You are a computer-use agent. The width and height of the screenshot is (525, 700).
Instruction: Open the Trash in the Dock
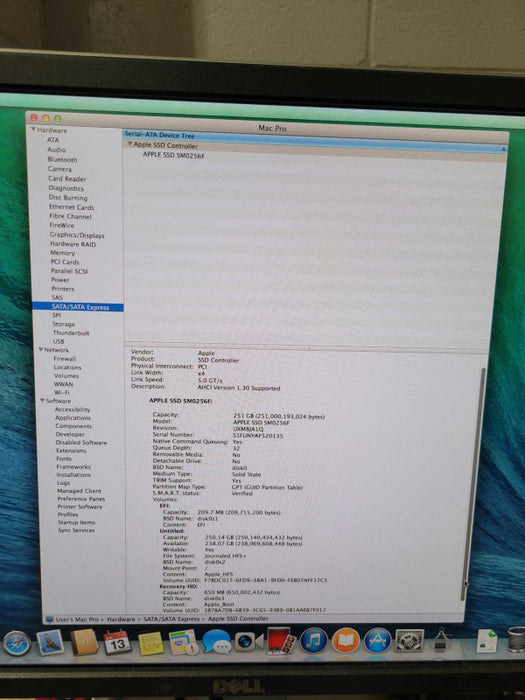pyautogui.click(x=517, y=639)
